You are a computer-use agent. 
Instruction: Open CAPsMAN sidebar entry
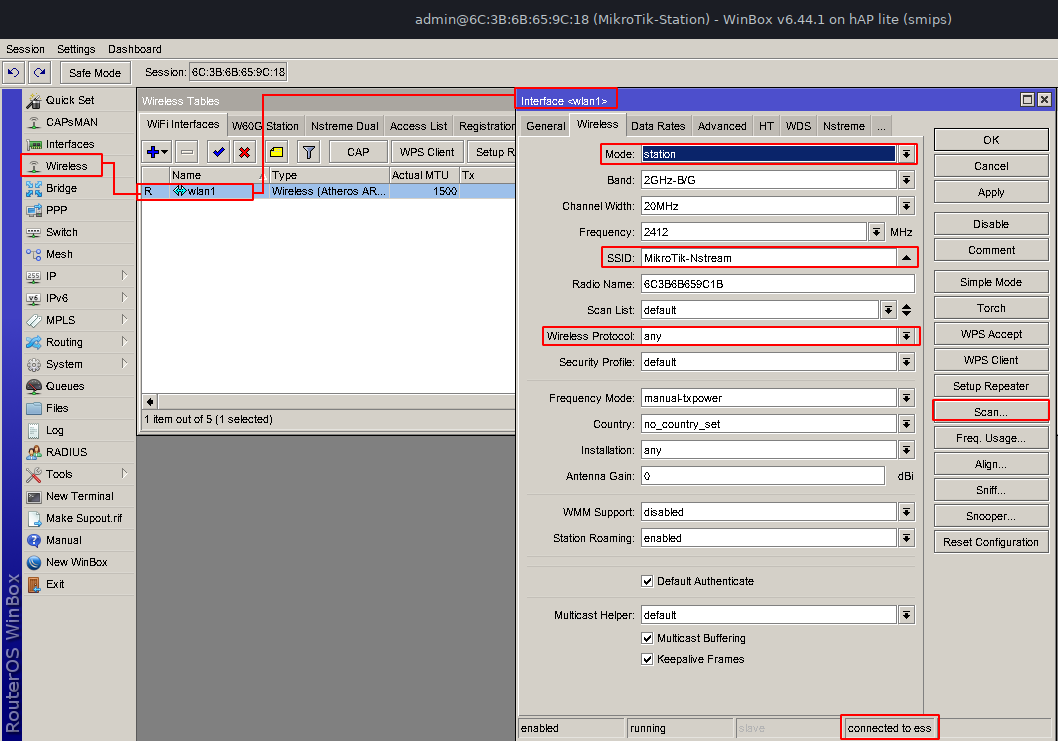click(x=72, y=122)
